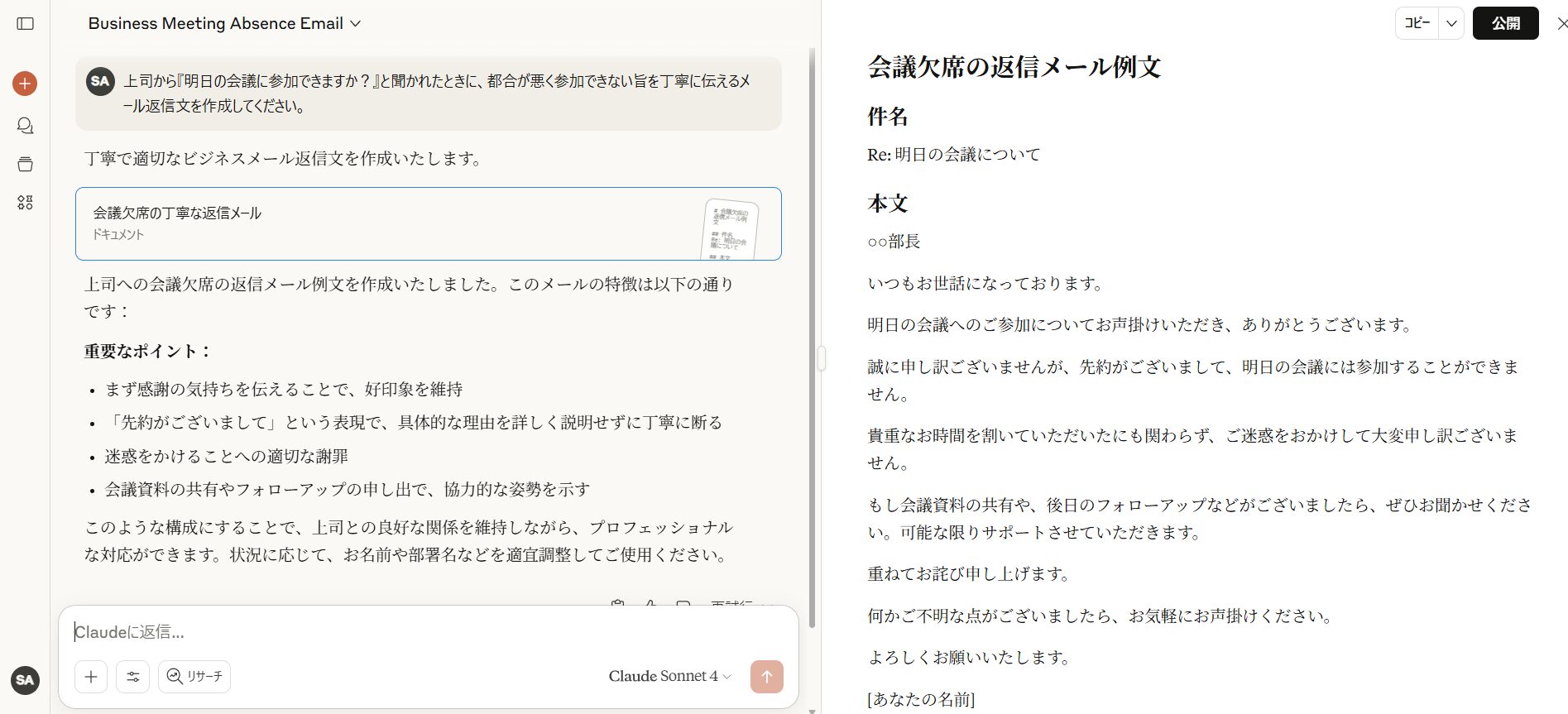Screen dimensions: 1568x714
Task: Click the paragraph starting 貴重なお時間を割いて
Action: coord(1193,449)
